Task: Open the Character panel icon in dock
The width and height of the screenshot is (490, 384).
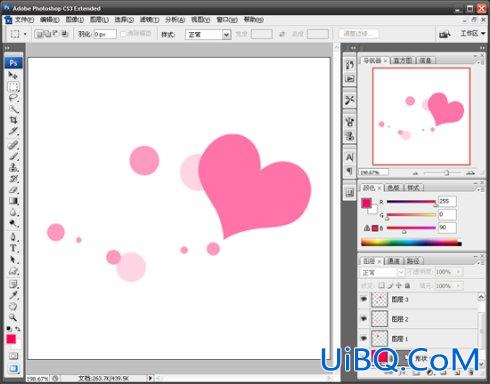Action: pos(349,157)
